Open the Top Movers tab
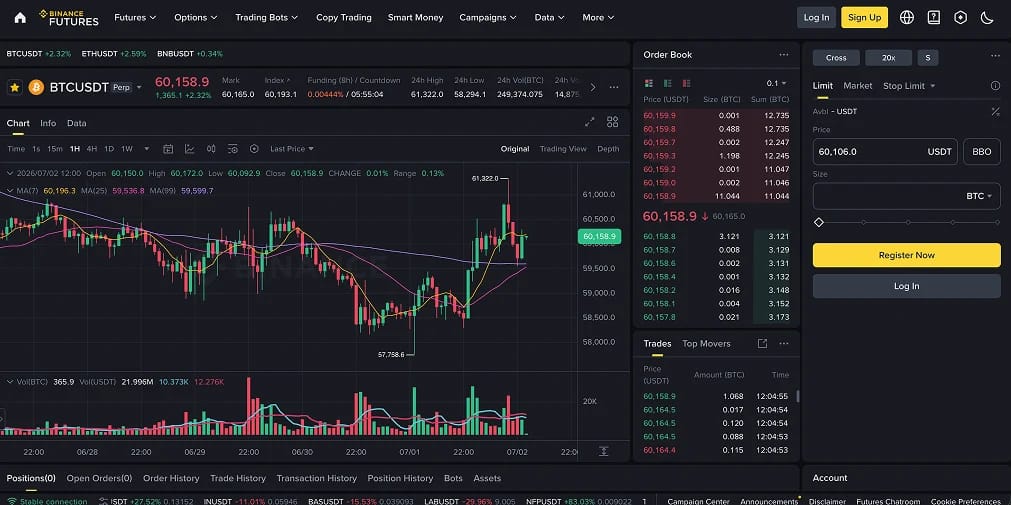The image size is (1011, 505). coord(706,344)
